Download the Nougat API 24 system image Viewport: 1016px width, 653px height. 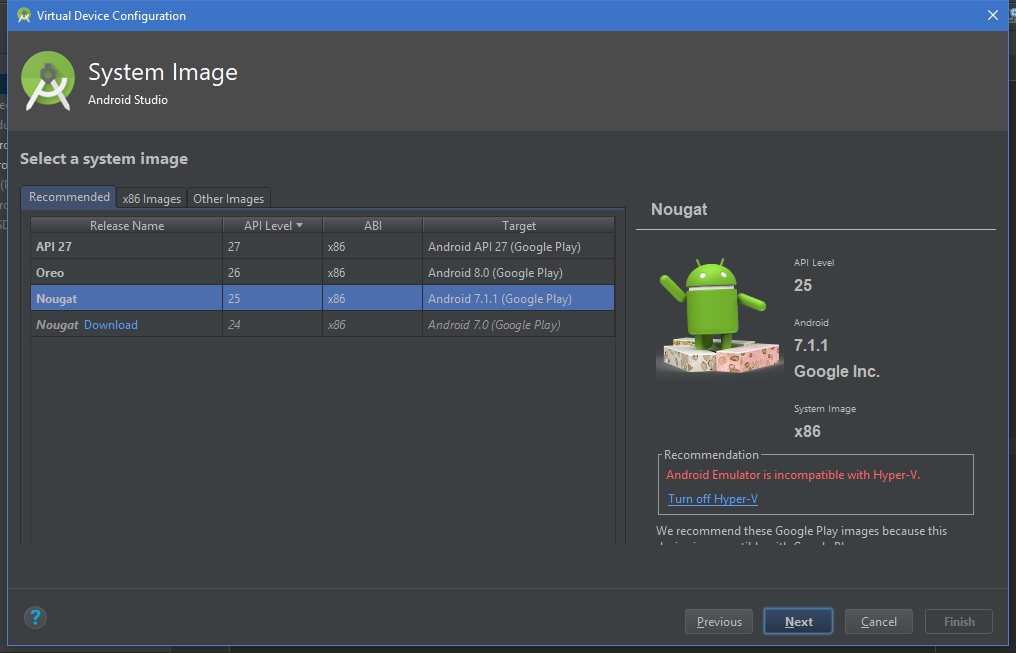[x=110, y=324]
